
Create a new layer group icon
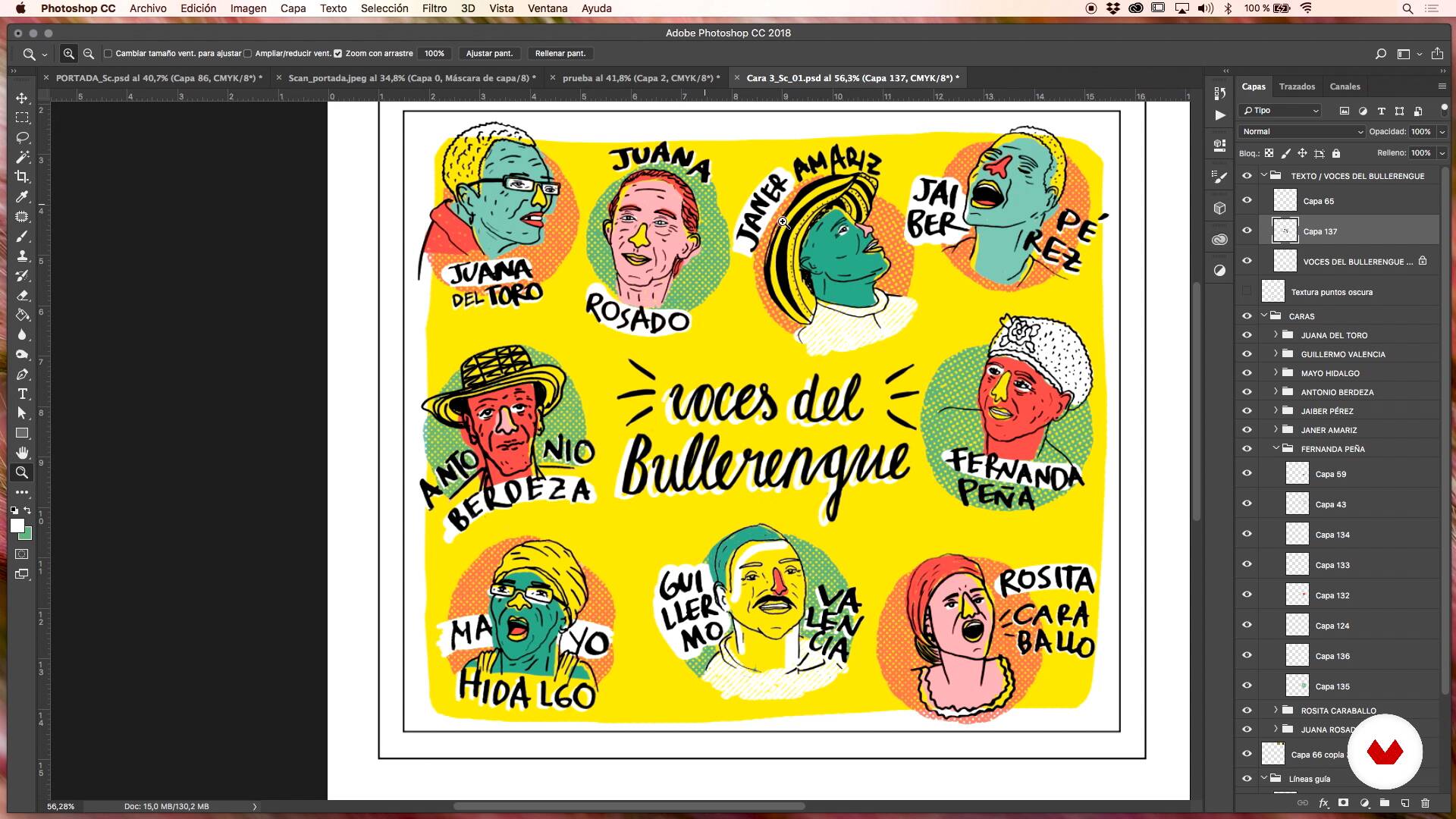[1385, 803]
